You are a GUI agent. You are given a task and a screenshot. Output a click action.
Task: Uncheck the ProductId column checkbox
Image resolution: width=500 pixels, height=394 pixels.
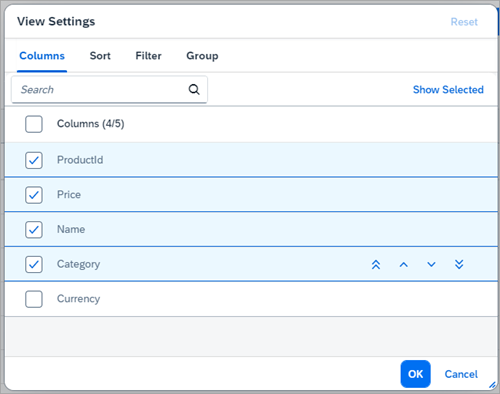pos(34,160)
